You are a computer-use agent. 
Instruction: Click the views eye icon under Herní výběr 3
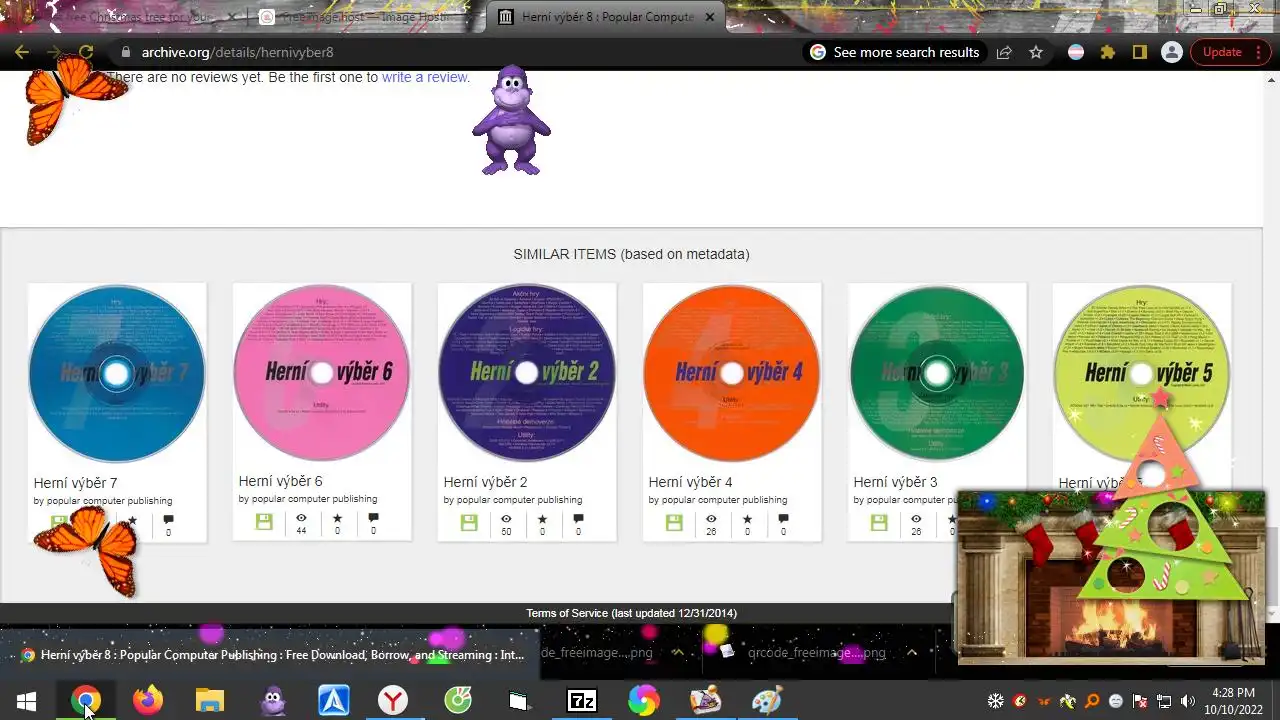(916, 519)
